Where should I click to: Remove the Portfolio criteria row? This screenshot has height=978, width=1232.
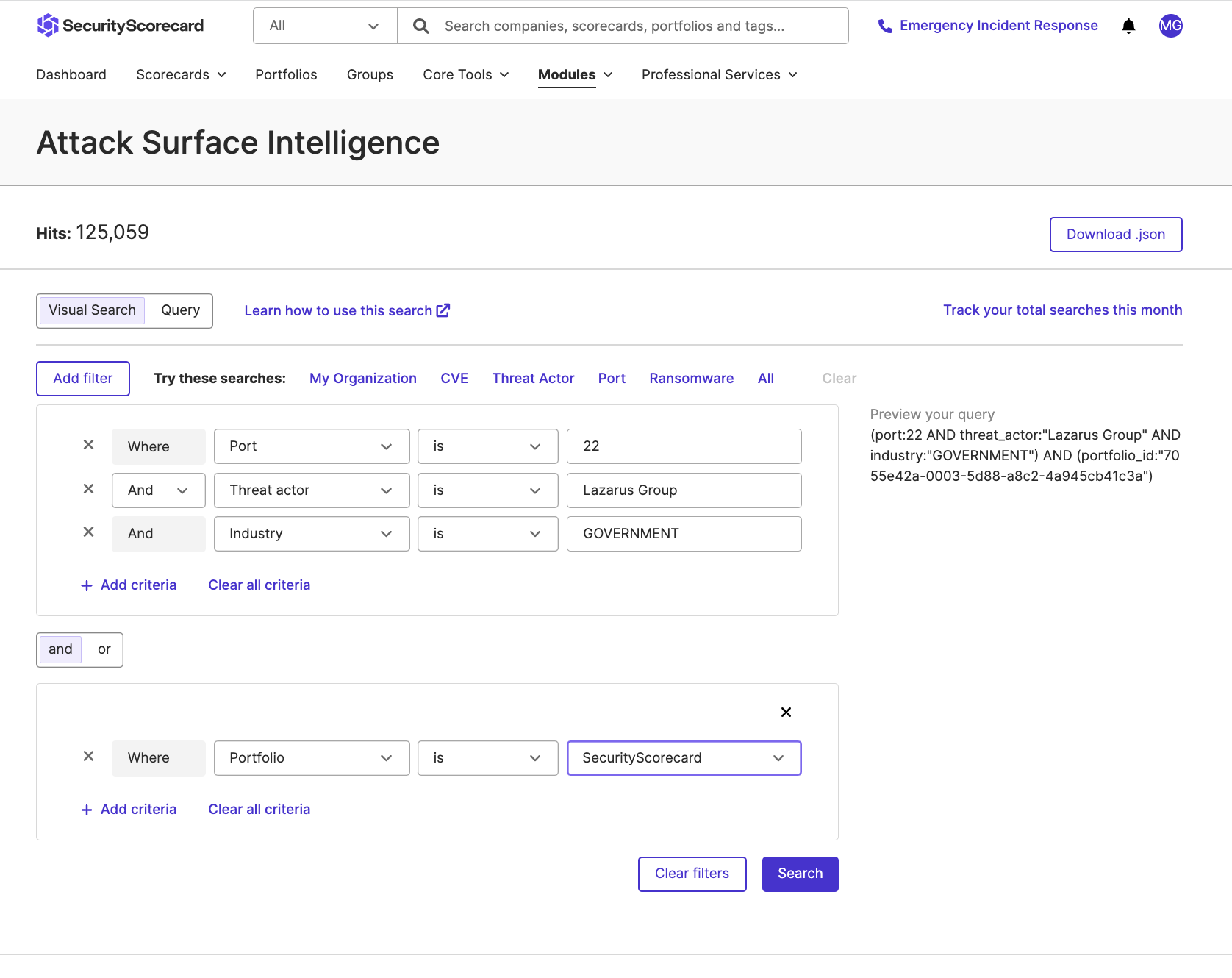[88, 756]
